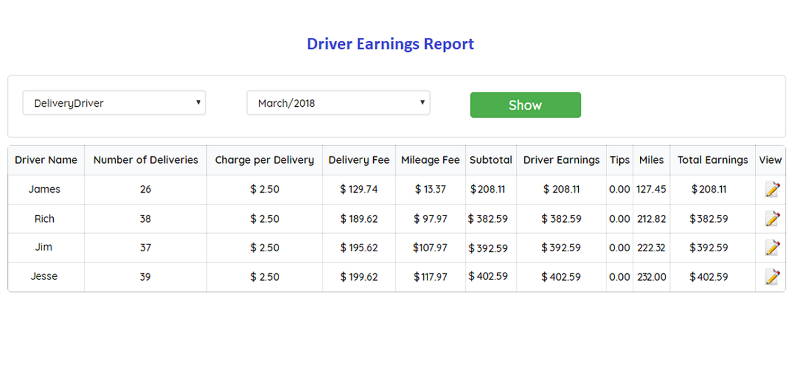
Task: Click the Subtotal column header
Action: click(491, 160)
